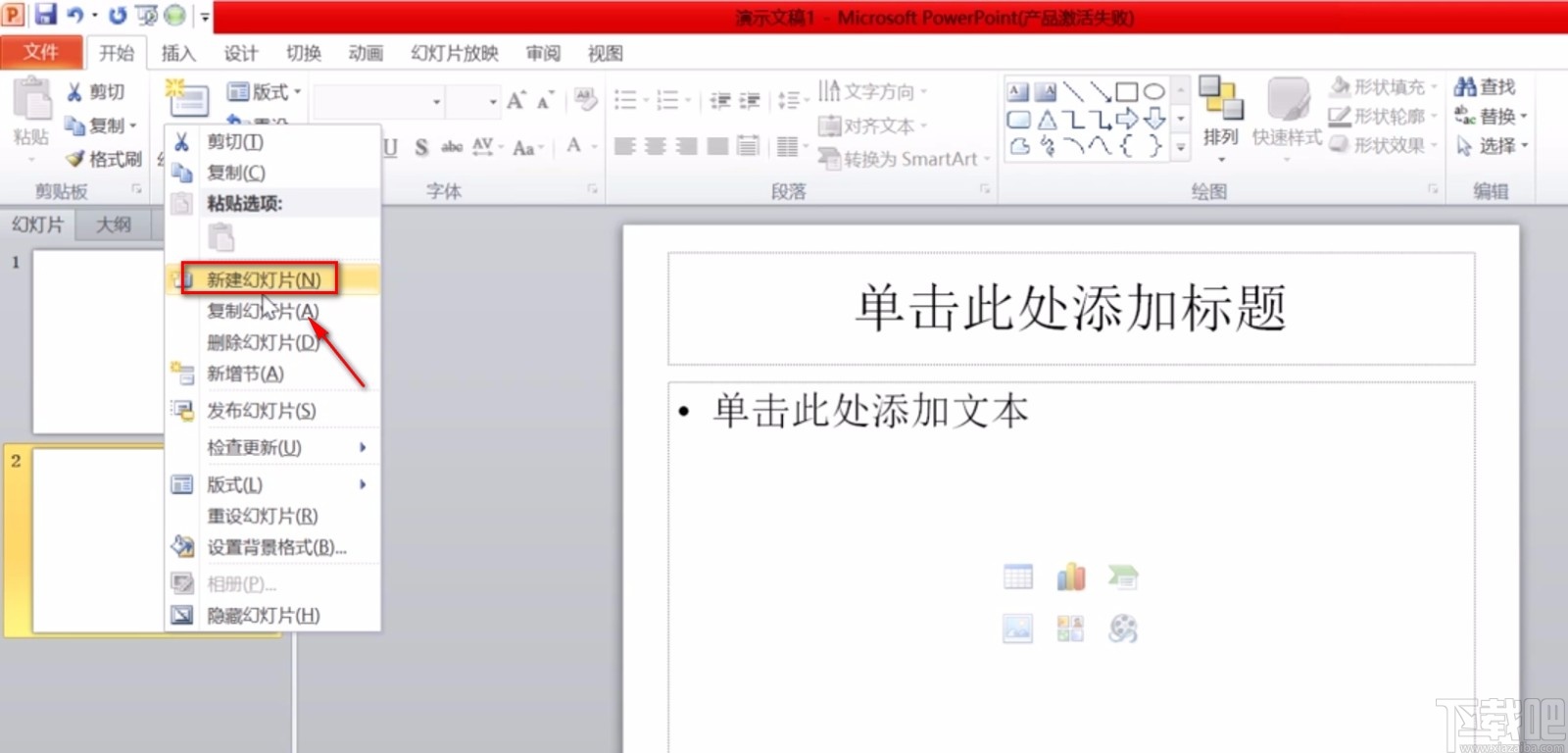Select the triangle shape in gallery
Image resolution: width=1568 pixels, height=753 pixels.
[1047, 120]
